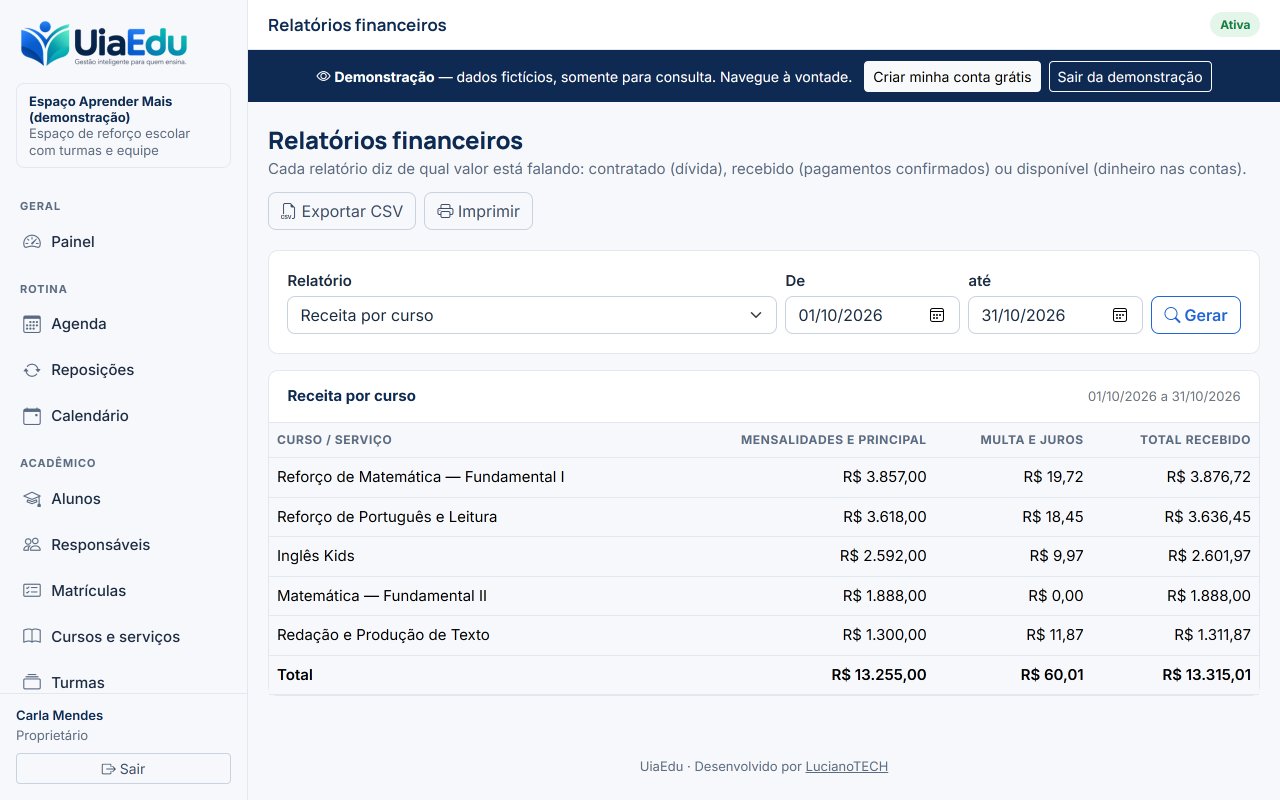The height and width of the screenshot is (800, 1280).
Task: Go to Agenda in the sidebar
Action: click(x=123, y=324)
